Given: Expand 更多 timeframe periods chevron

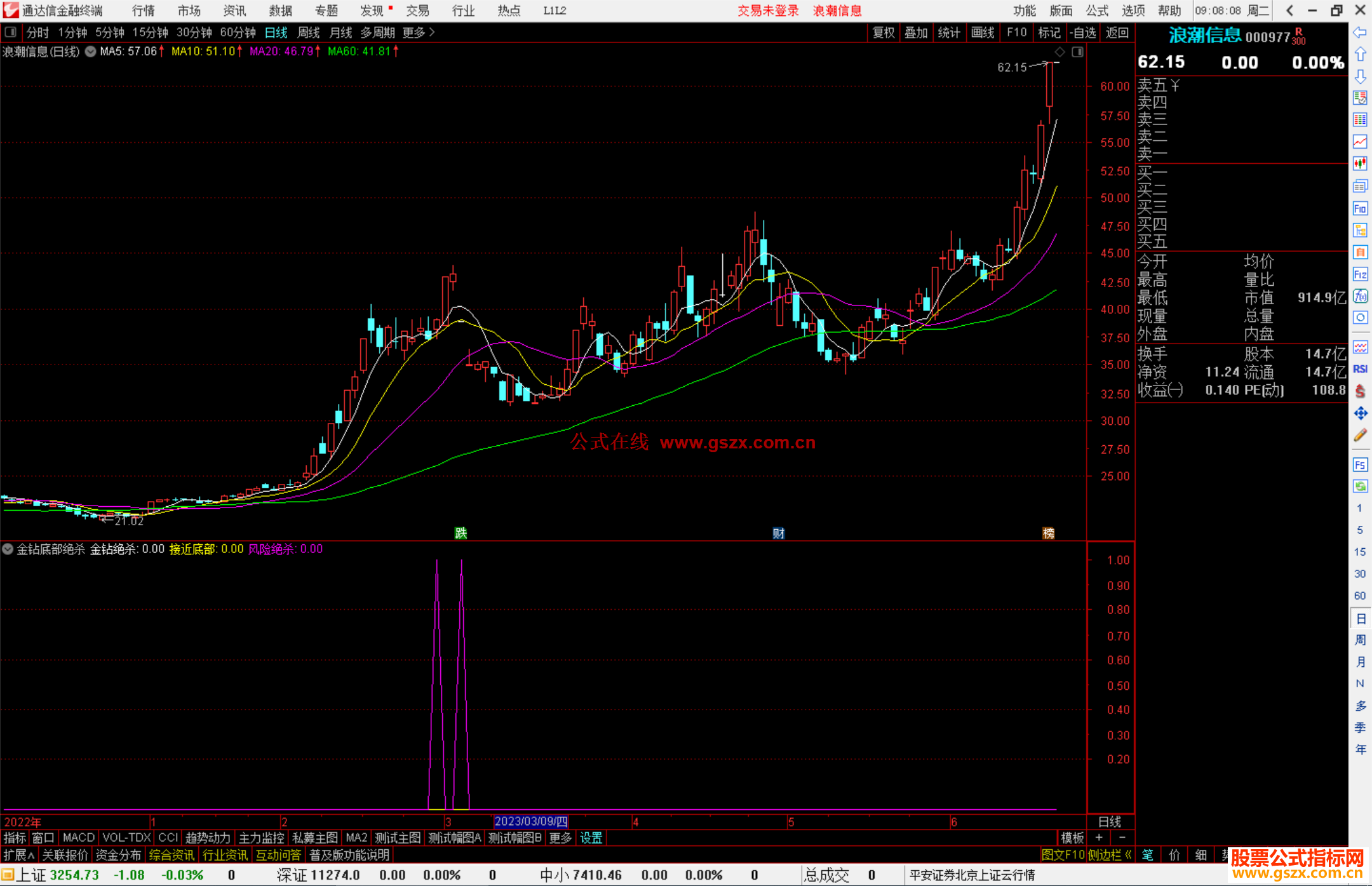Looking at the screenshot, I should click(431, 32).
